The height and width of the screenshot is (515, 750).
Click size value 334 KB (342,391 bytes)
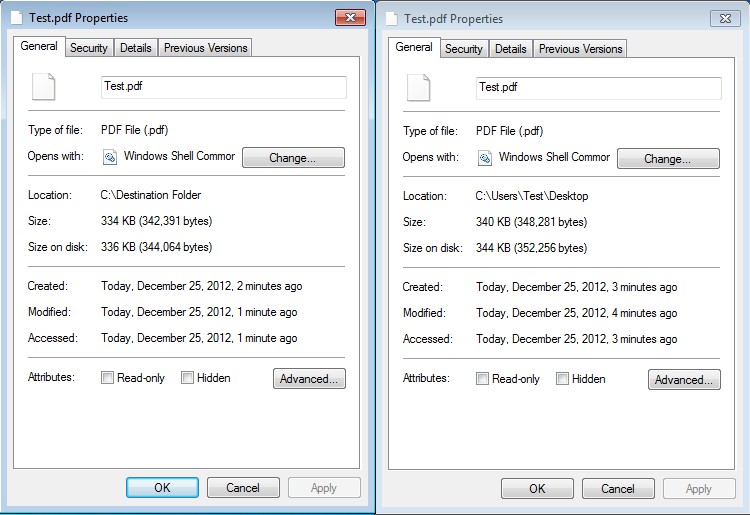(156, 221)
